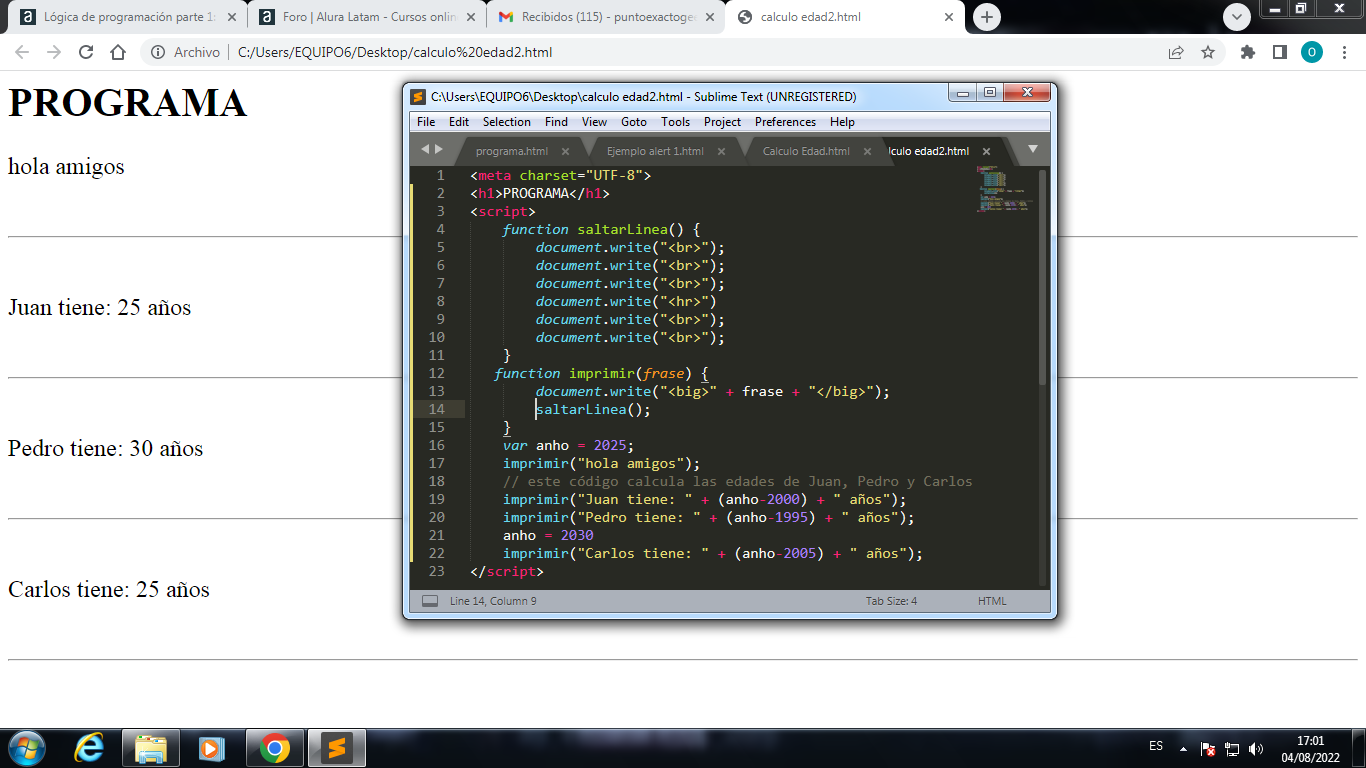Click line number 21 in gutter

click(436, 535)
